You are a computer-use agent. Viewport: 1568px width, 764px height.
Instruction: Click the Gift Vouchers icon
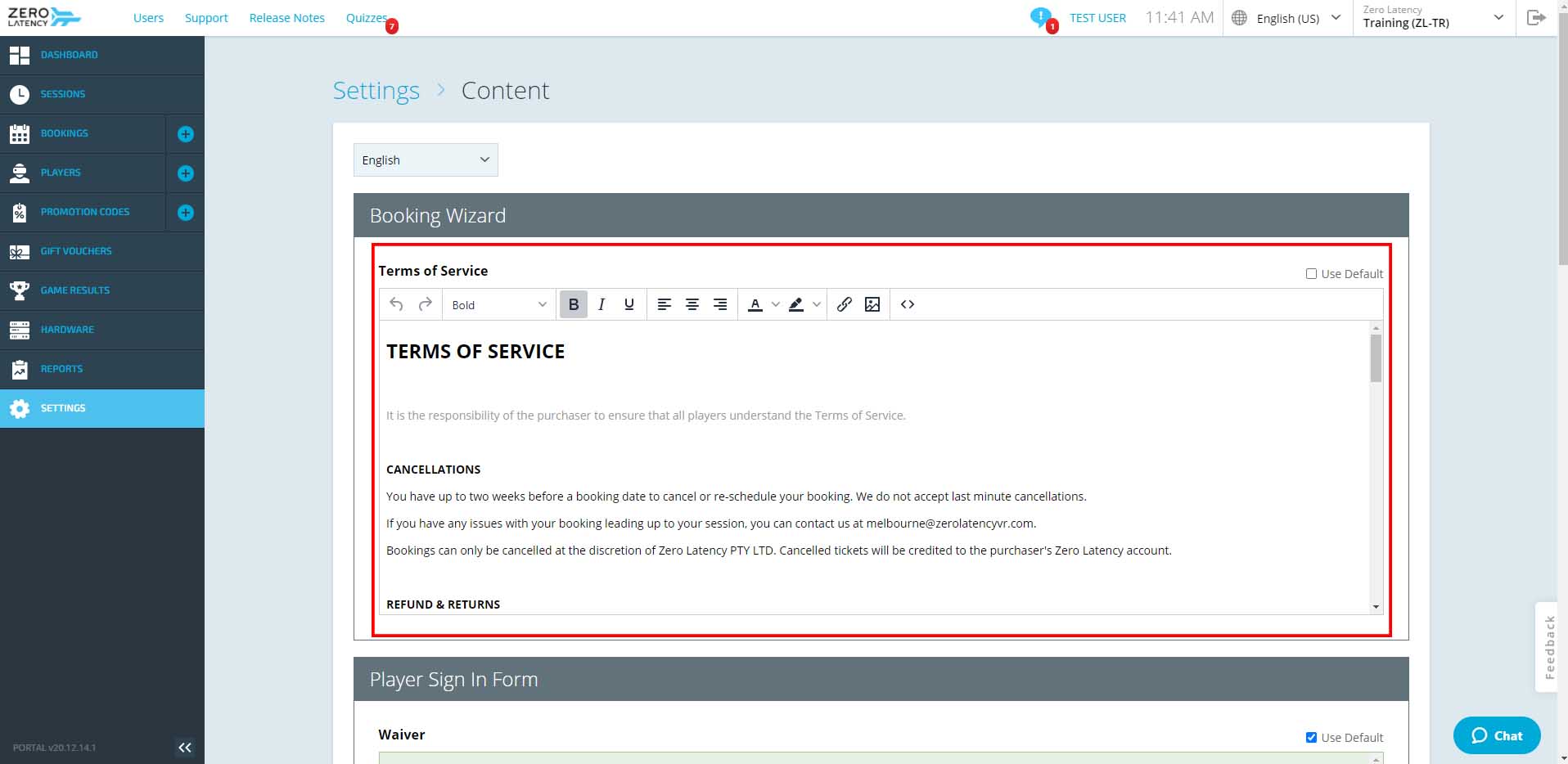tap(20, 252)
